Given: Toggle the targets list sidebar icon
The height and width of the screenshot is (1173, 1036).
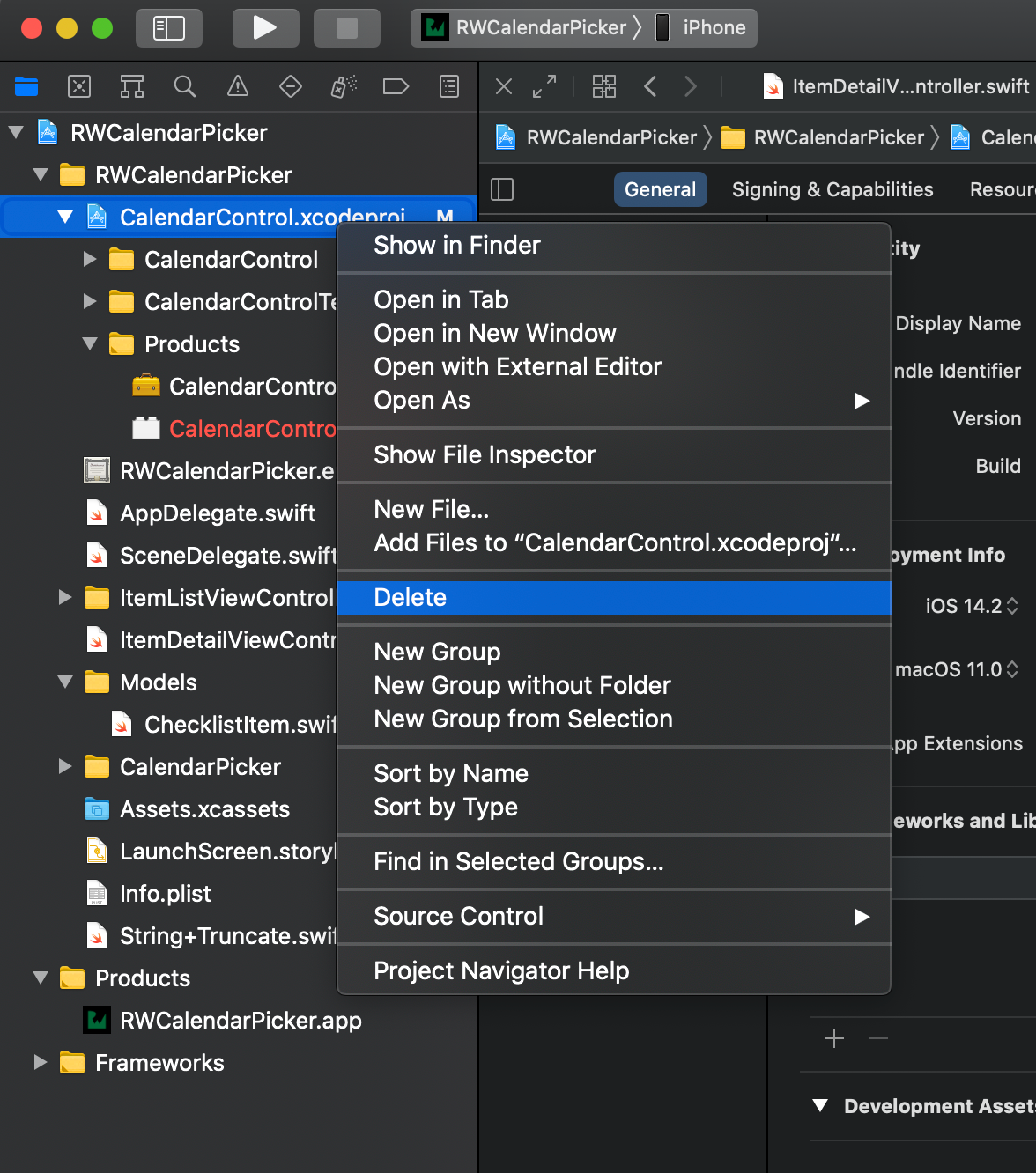Looking at the screenshot, I should click(x=502, y=189).
